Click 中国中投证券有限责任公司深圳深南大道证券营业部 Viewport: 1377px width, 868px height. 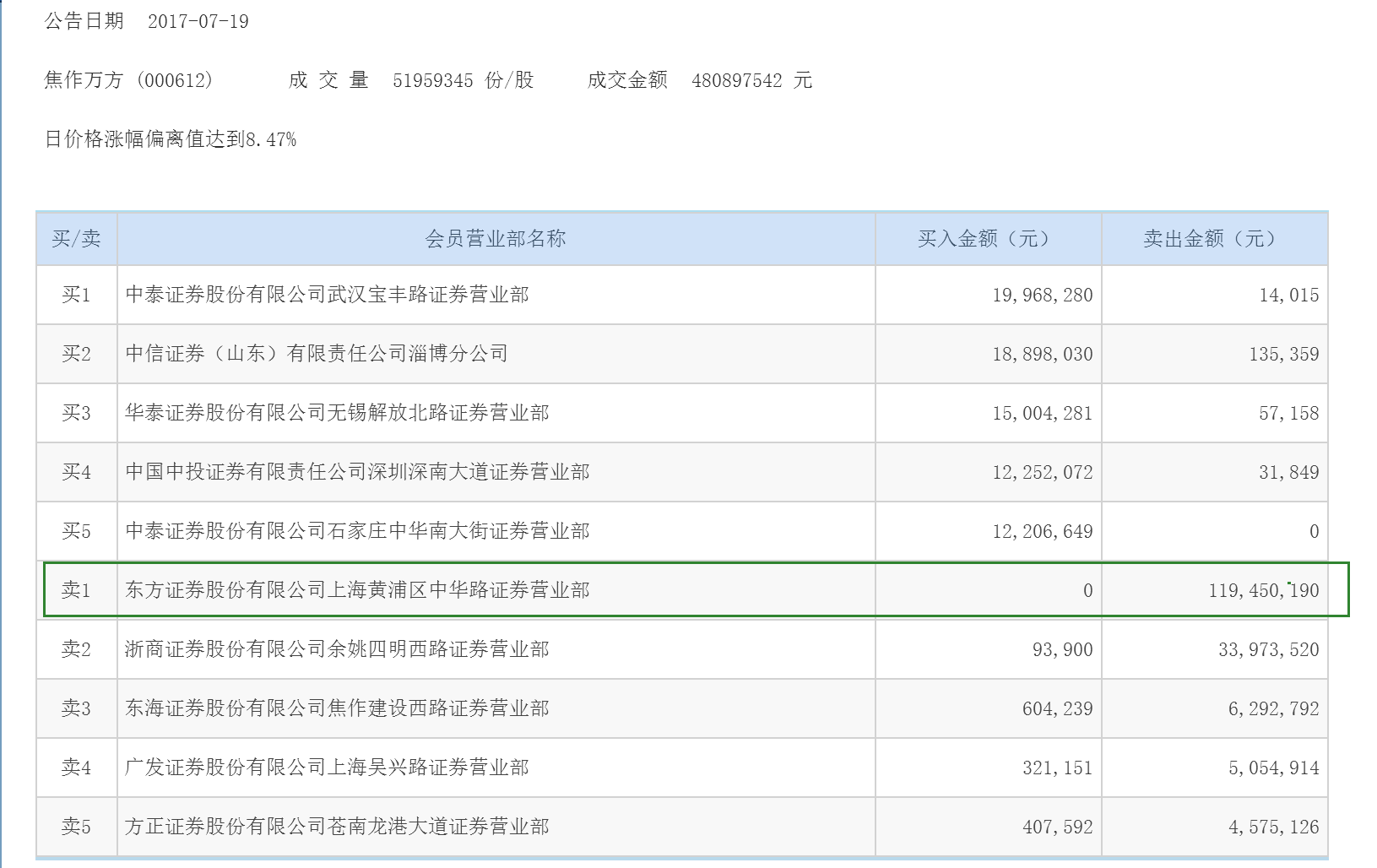(x=357, y=472)
